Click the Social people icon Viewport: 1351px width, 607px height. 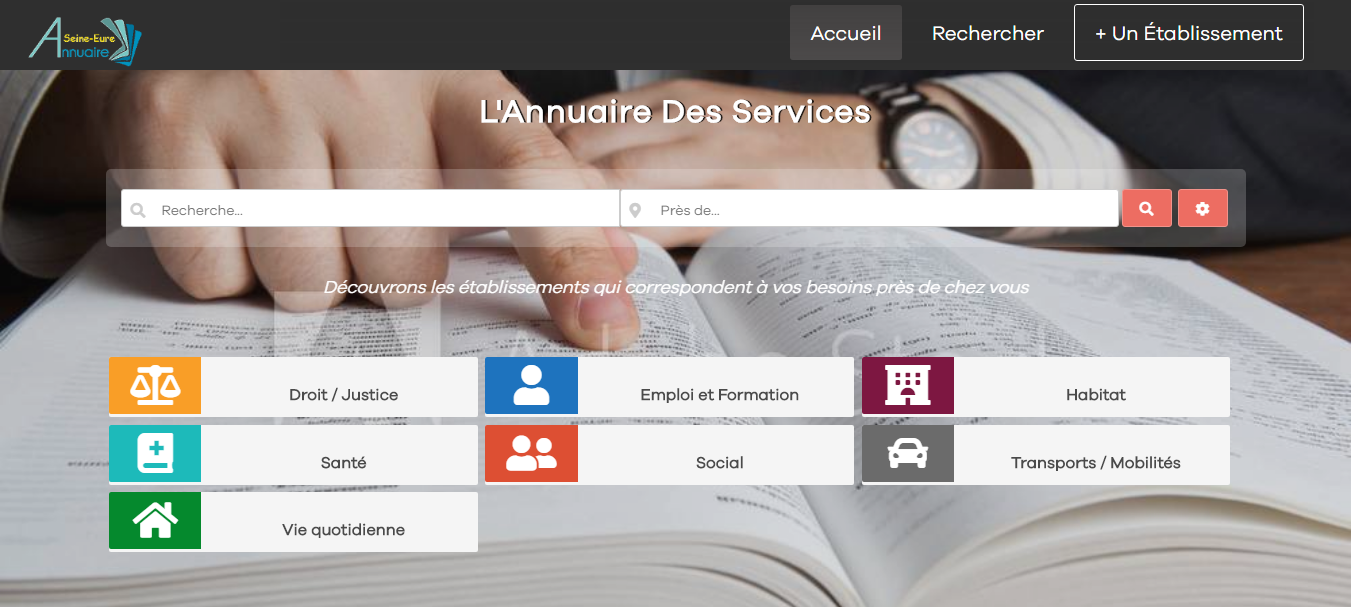(x=531, y=453)
